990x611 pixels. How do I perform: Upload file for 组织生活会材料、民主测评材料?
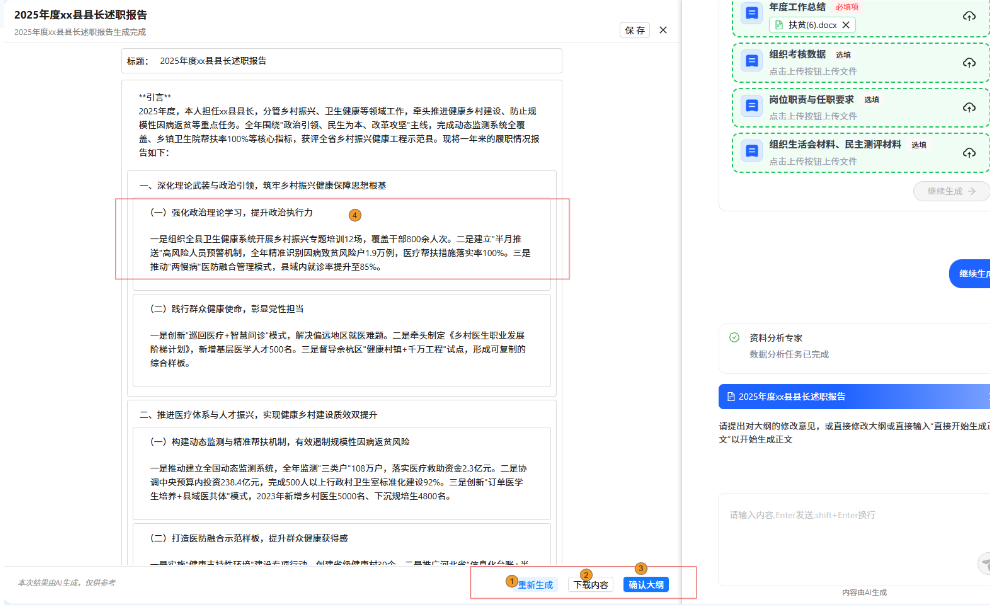pos(968,152)
